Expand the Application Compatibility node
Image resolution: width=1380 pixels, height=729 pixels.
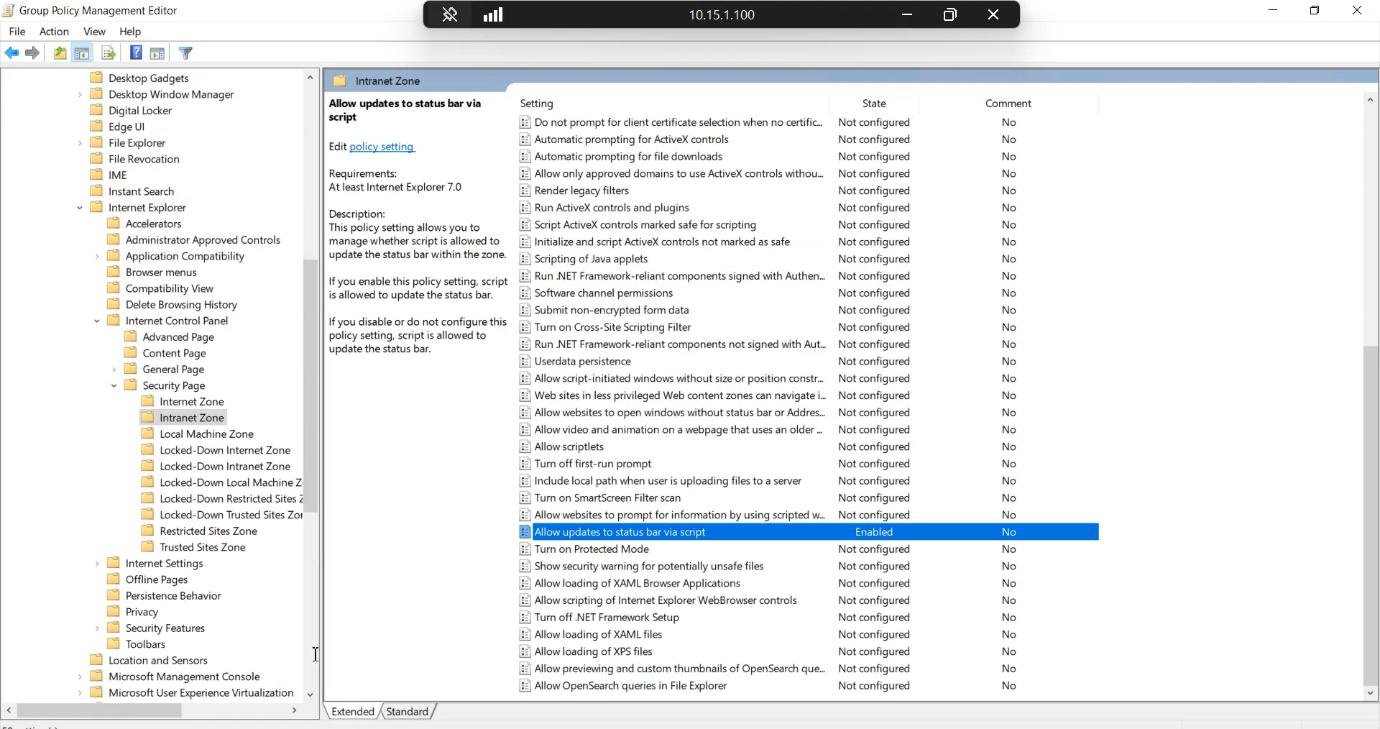click(97, 257)
